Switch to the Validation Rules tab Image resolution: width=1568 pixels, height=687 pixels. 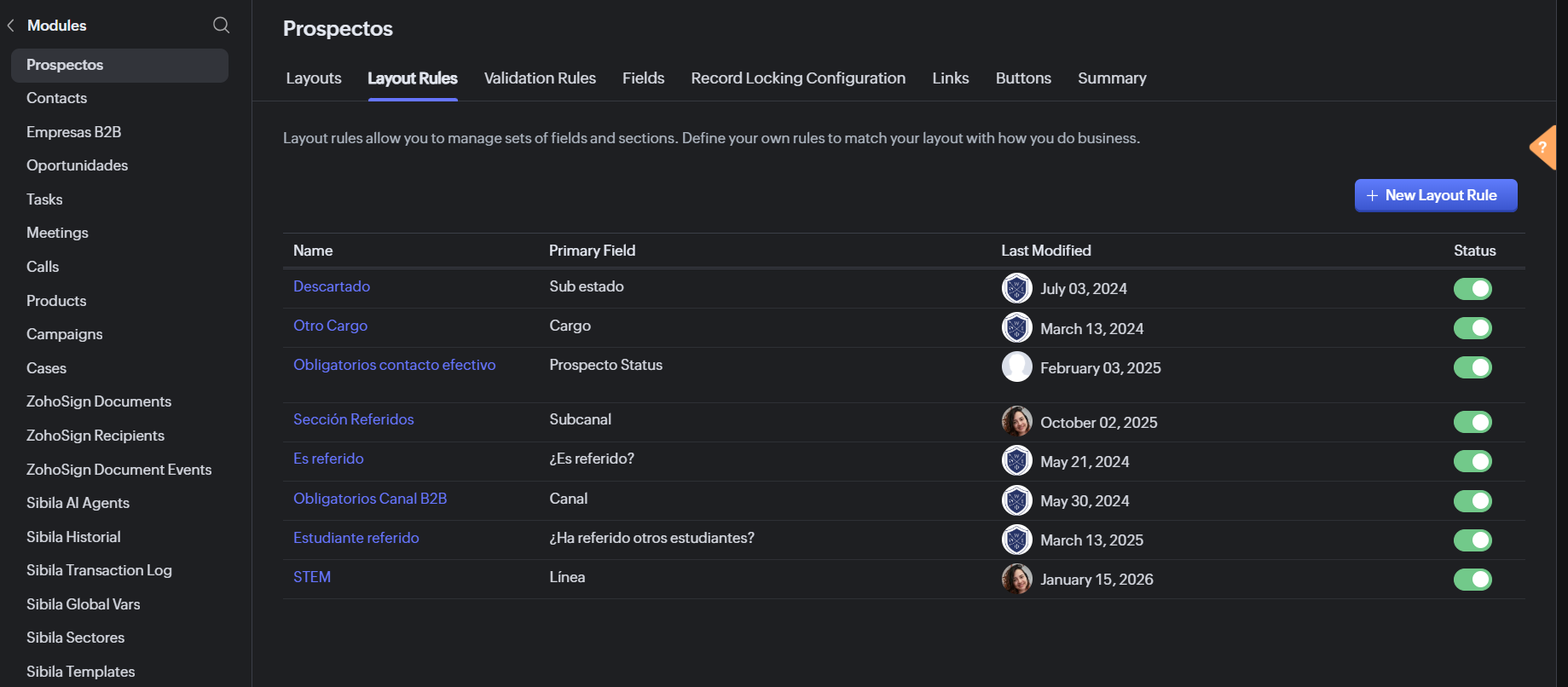click(540, 78)
